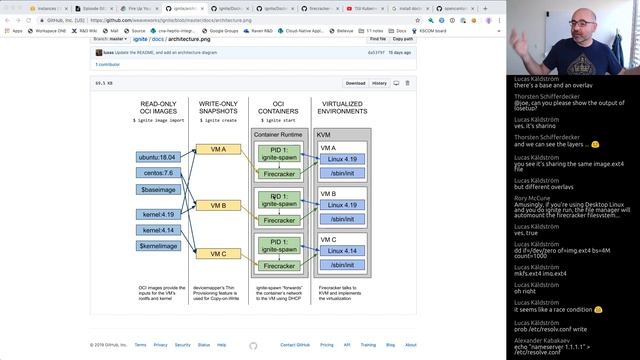The height and width of the screenshot is (360, 640).
Task: Open the Cloud Native Appl... bookmark
Action: click(x=301, y=31)
